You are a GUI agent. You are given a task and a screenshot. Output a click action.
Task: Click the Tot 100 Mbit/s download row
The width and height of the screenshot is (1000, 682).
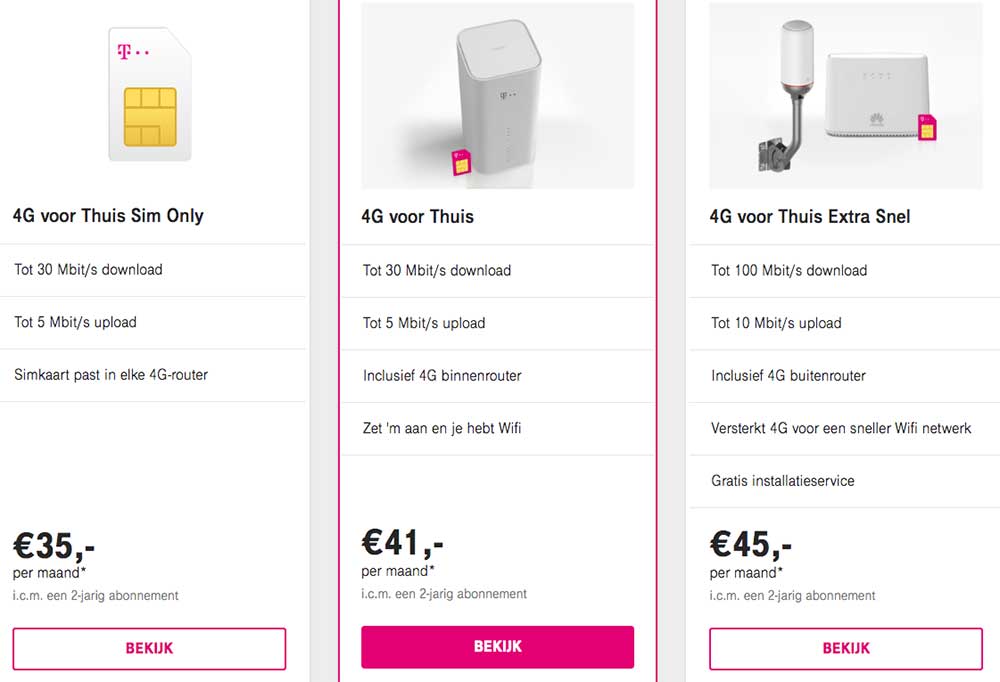click(x=789, y=270)
